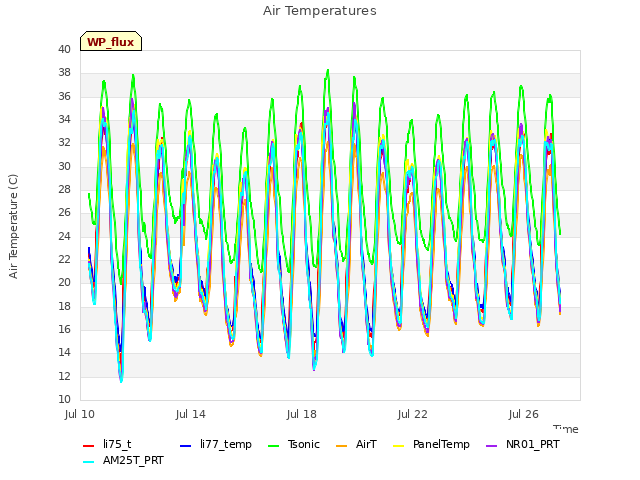This screenshot has height=480, width=640.
Task: Click the Jul 26 x-axis tick label
Action: pyautogui.click(x=524, y=414)
